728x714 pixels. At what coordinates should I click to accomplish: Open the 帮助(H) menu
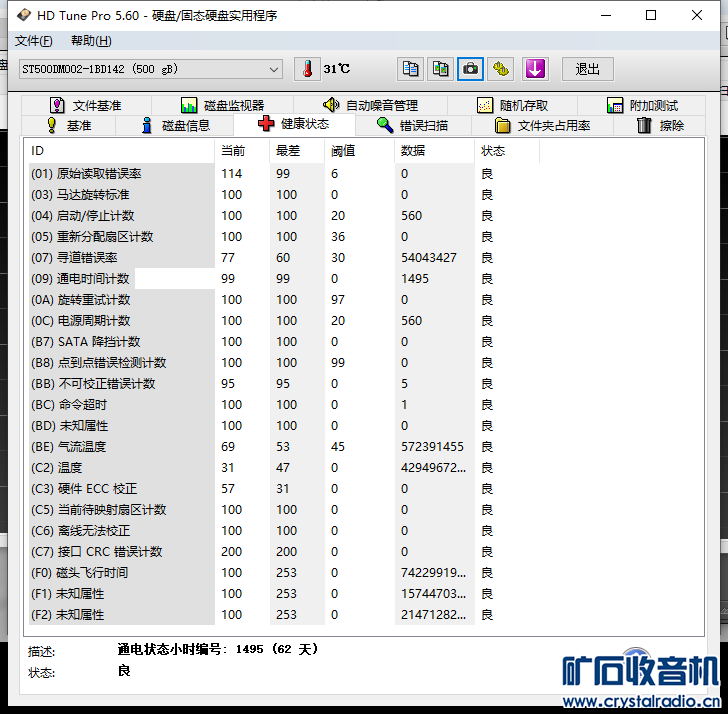pos(91,41)
